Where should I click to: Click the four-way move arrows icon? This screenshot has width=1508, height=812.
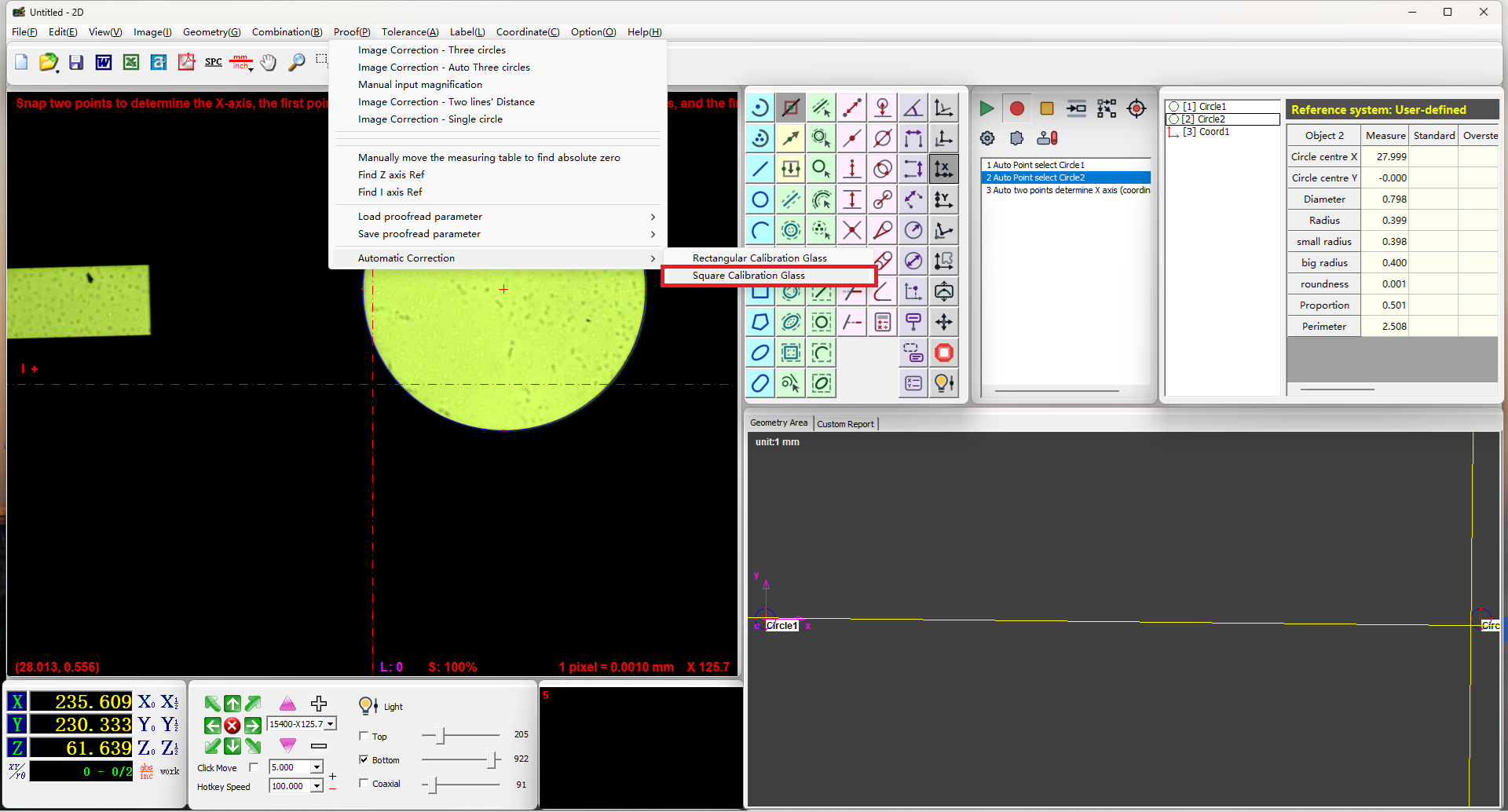(944, 322)
